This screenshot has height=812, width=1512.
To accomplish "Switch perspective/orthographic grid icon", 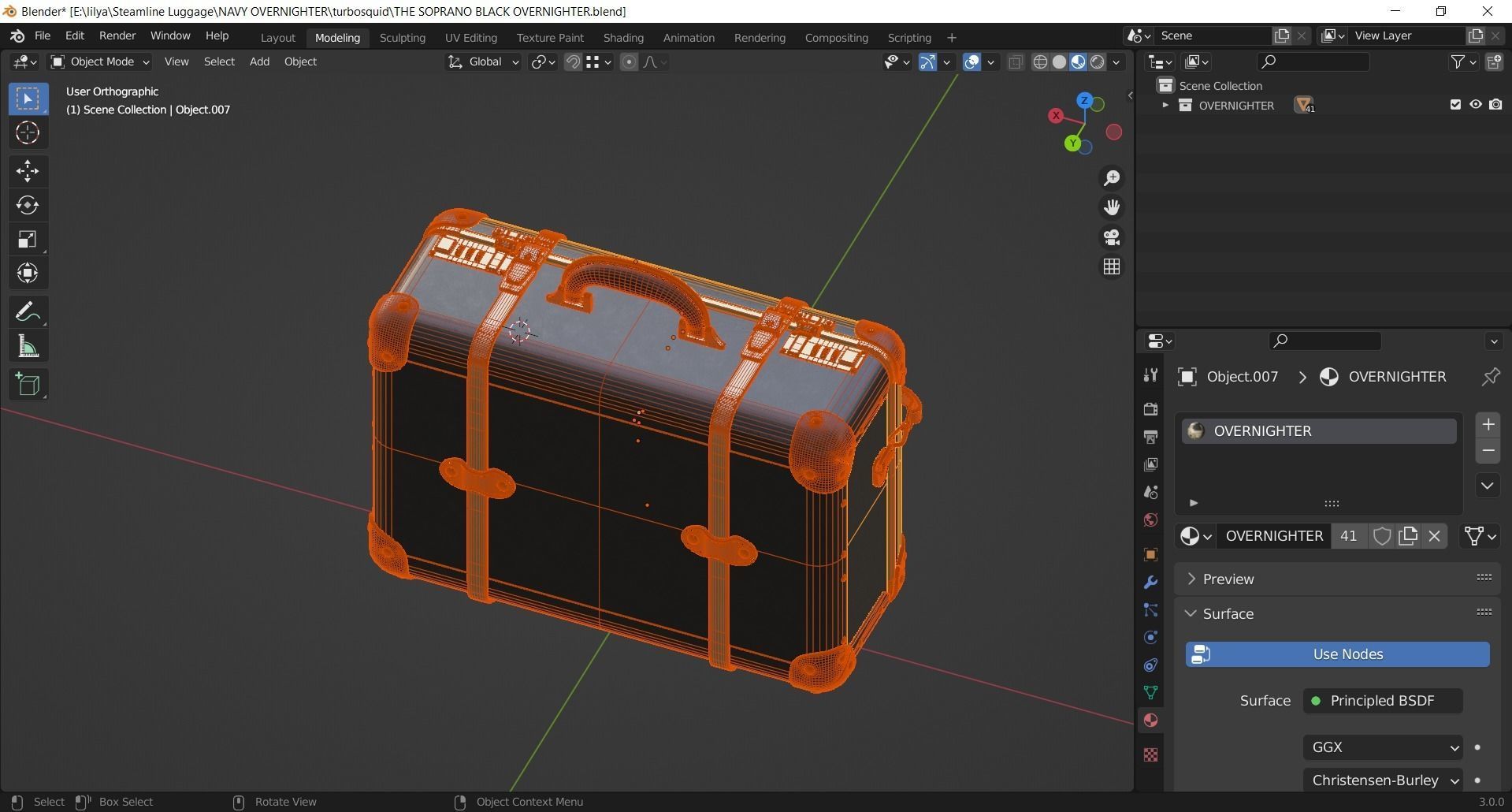I will click(x=1112, y=267).
